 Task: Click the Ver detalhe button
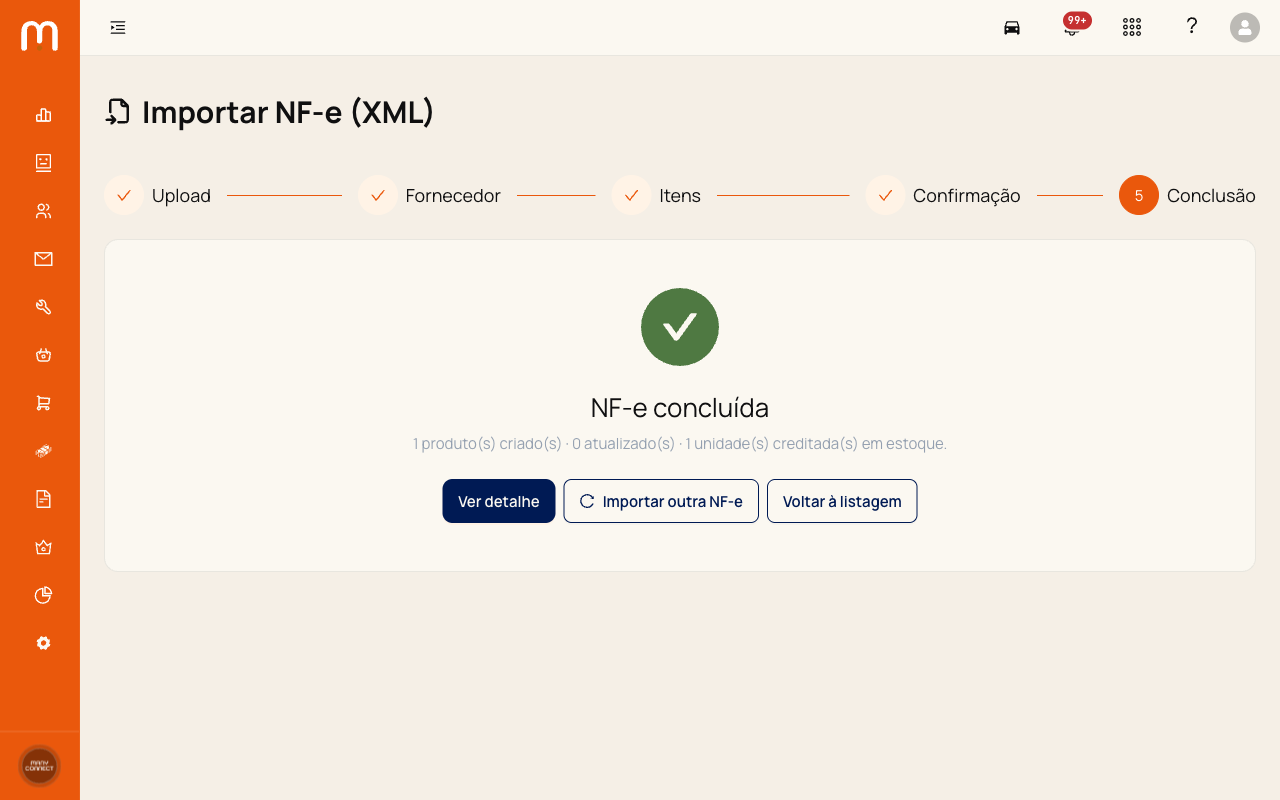[x=499, y=501]
